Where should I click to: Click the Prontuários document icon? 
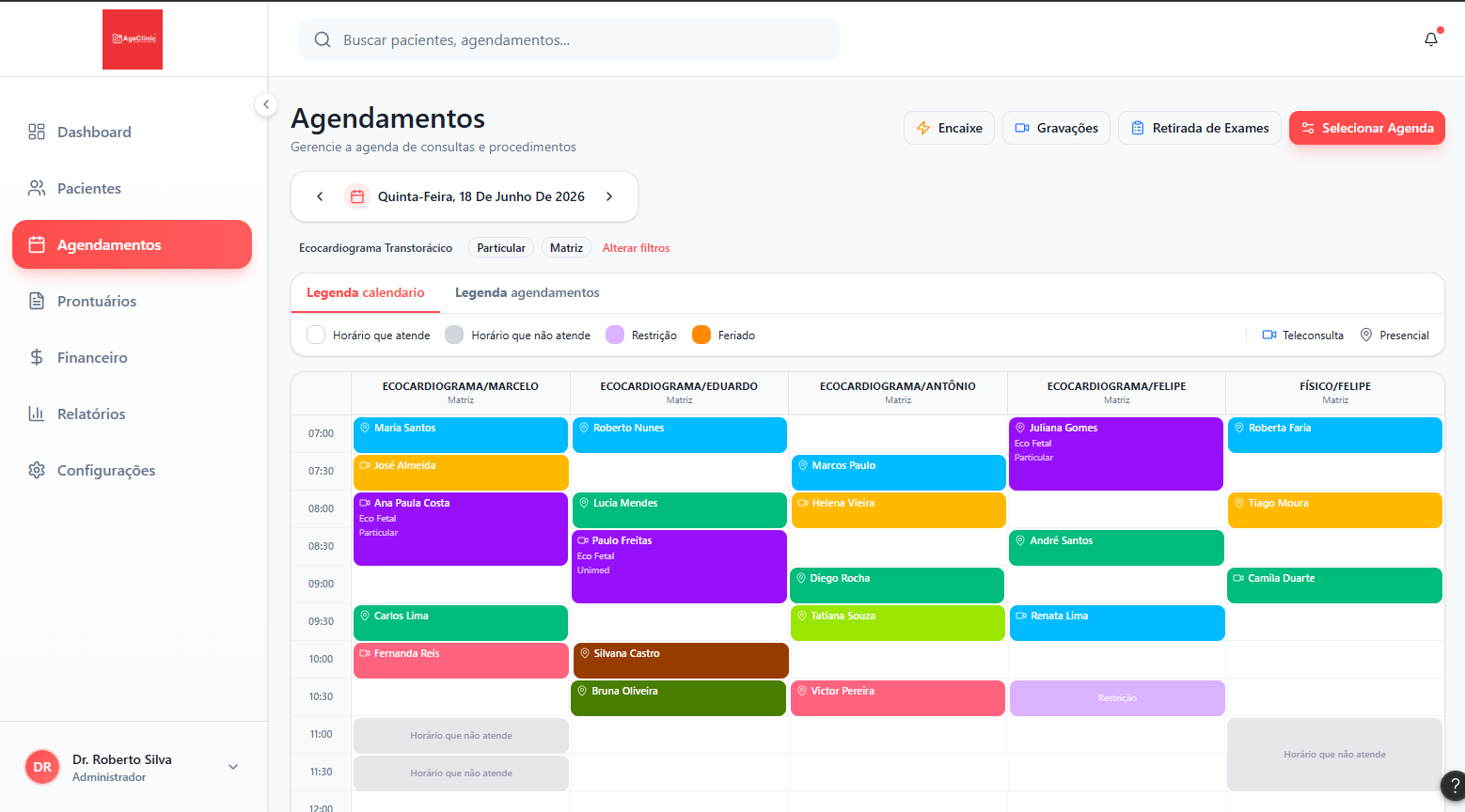coord(37,301)
